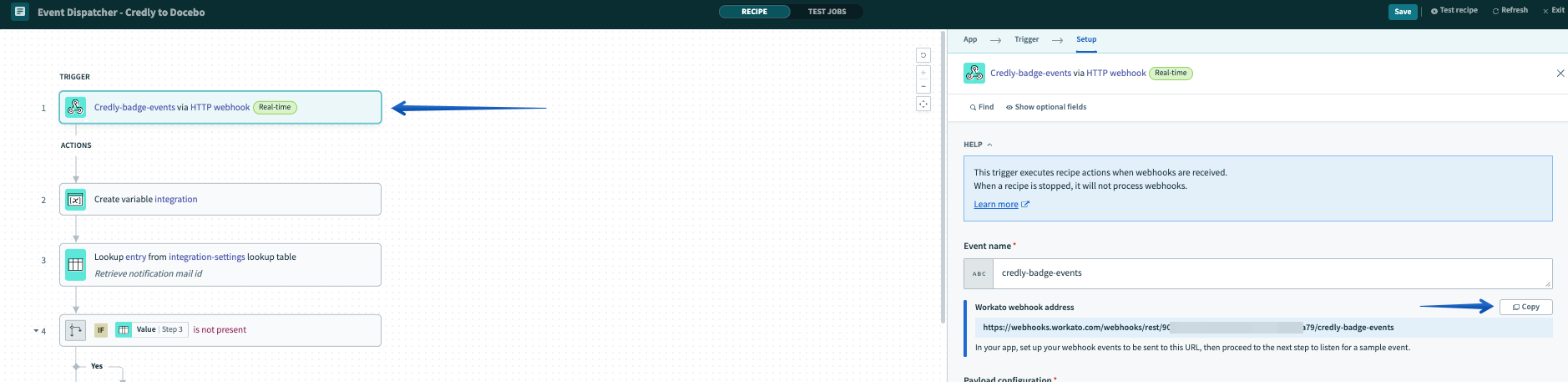
Task: Open the Trigger breadcrumb tab
Action: [1027, 39]
